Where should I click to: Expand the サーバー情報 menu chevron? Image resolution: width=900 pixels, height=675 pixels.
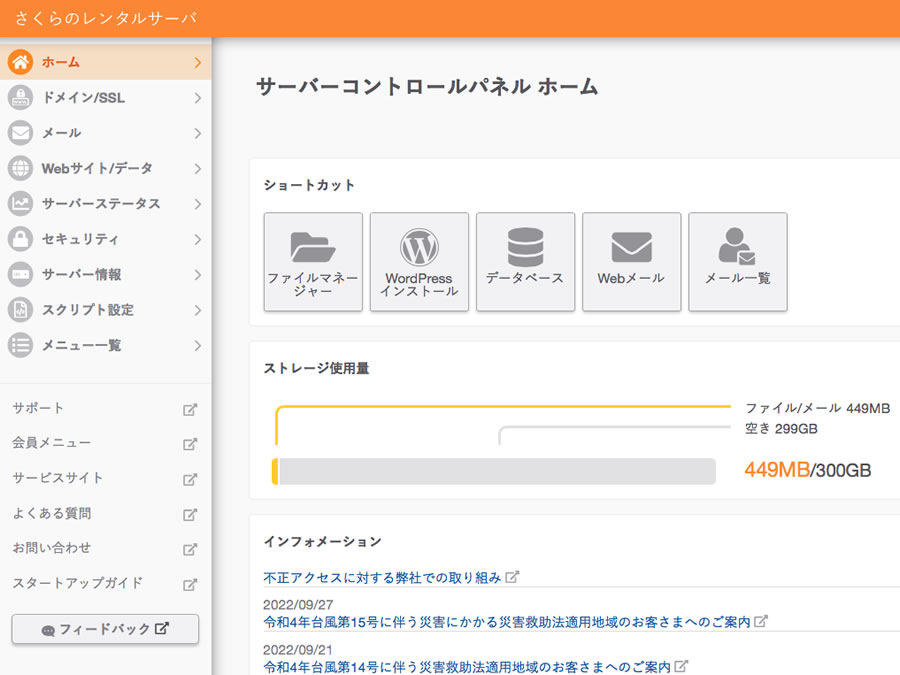click(197, 275)
